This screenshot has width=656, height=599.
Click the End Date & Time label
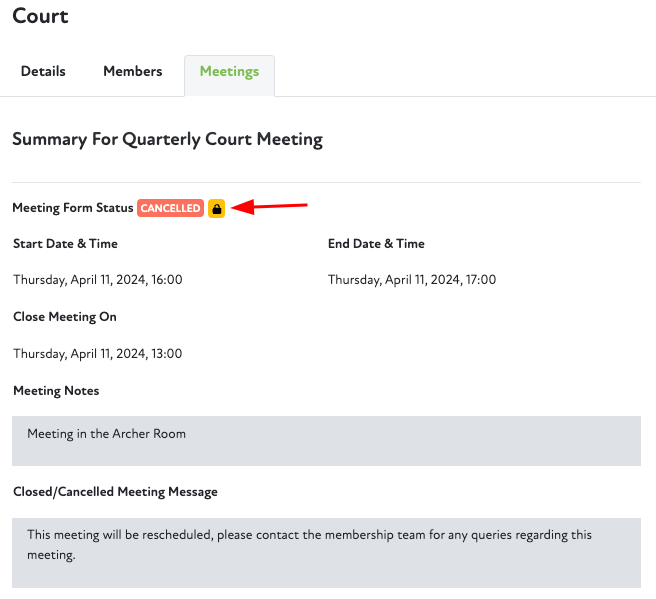376,244
